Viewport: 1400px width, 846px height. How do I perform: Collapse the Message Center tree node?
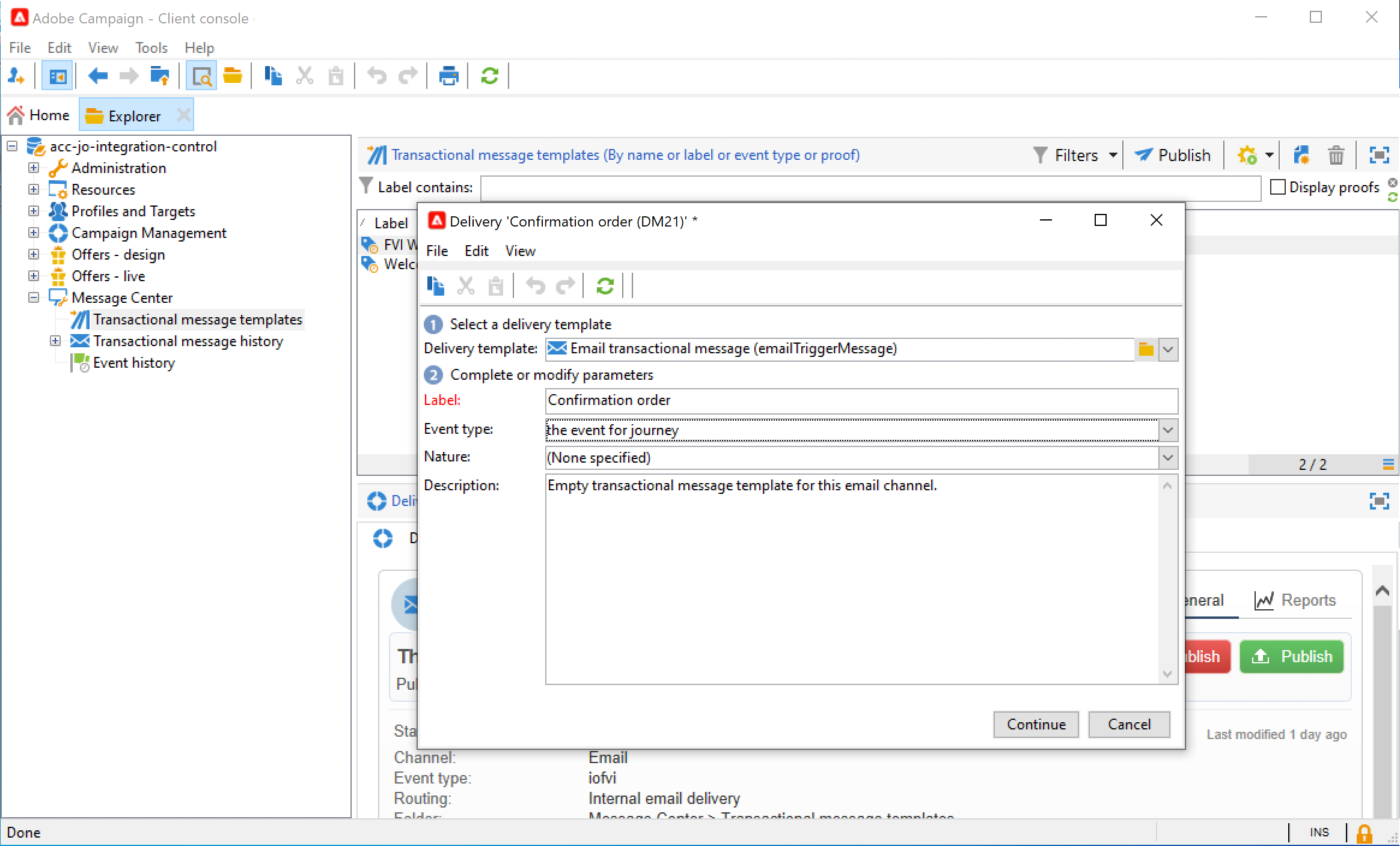pos(34,297)
